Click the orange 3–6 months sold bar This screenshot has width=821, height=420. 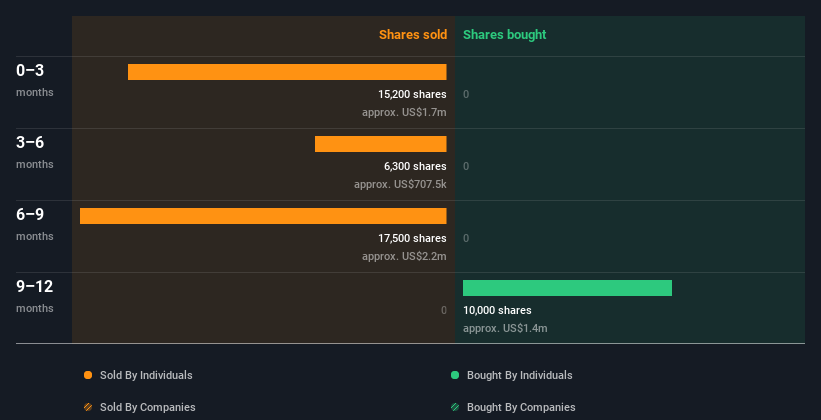point(381,144)
